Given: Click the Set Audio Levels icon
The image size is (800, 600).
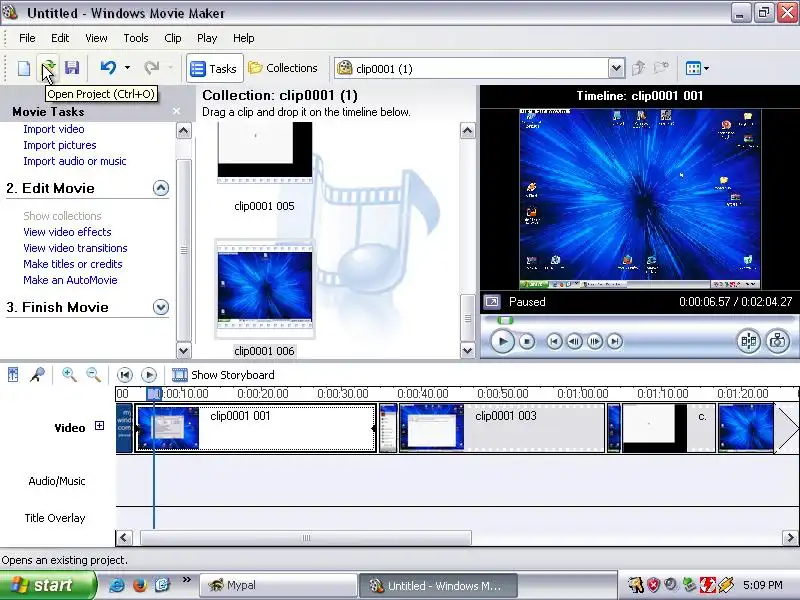Looking at the screenshot, I should point(13,375).
